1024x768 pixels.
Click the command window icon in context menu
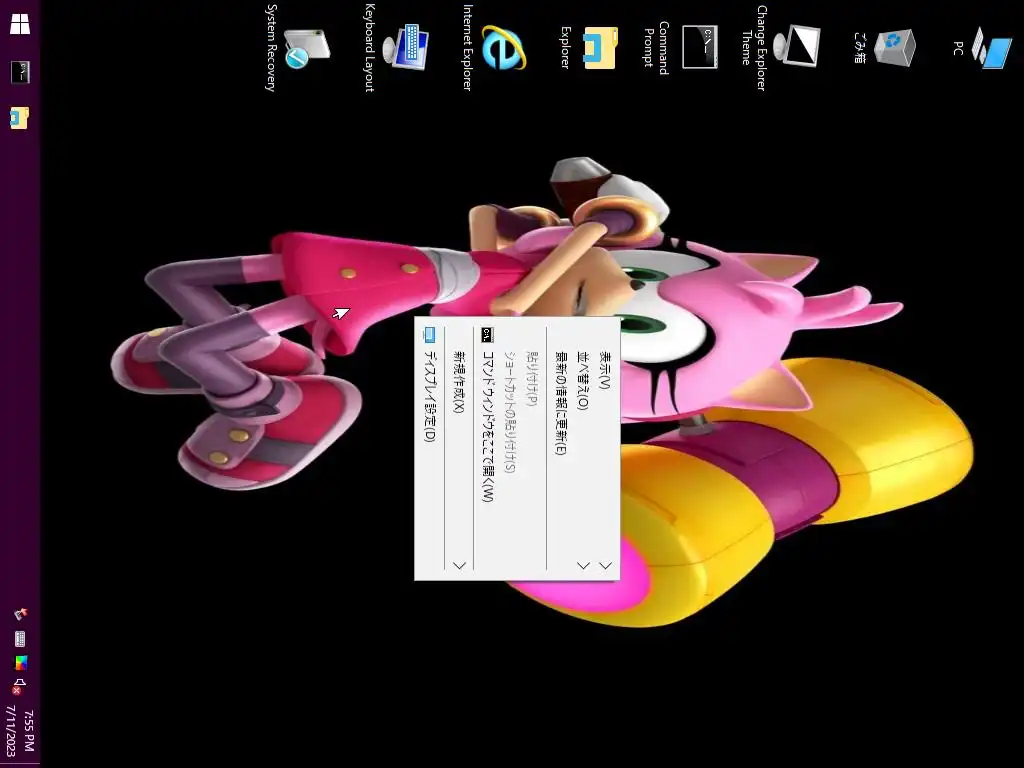coord(487,335)
